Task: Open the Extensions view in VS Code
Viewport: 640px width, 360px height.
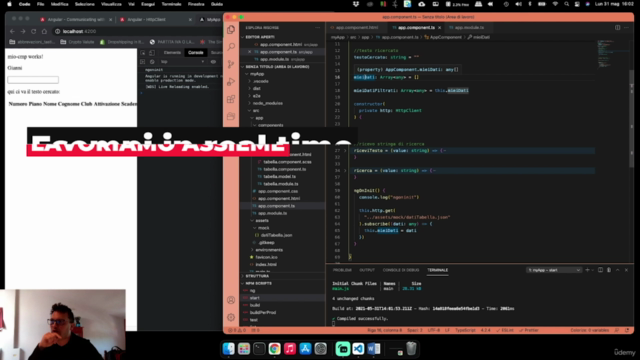Action: point(231,99)
